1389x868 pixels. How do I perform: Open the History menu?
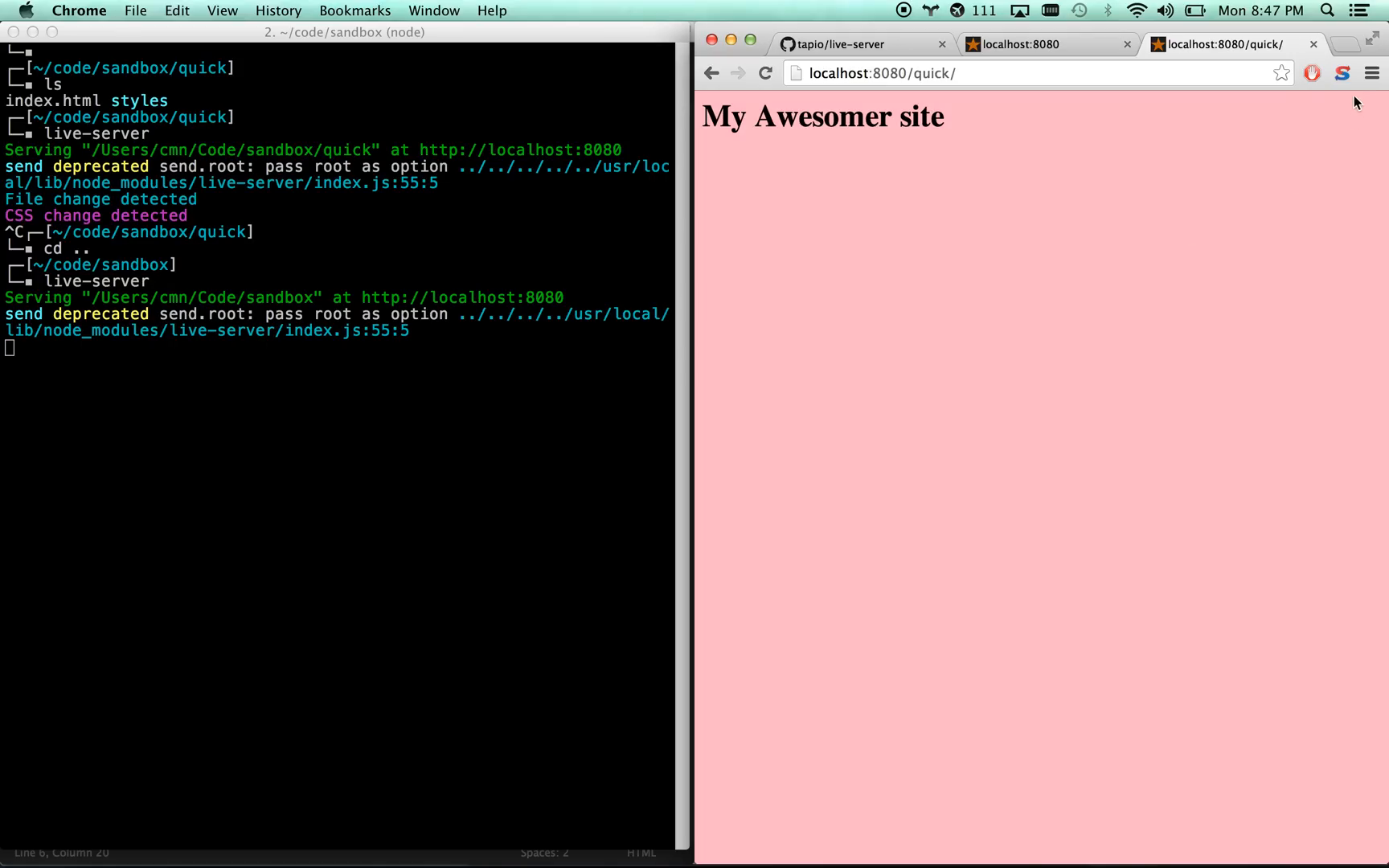pyautogui.click(x=277, y=10)
